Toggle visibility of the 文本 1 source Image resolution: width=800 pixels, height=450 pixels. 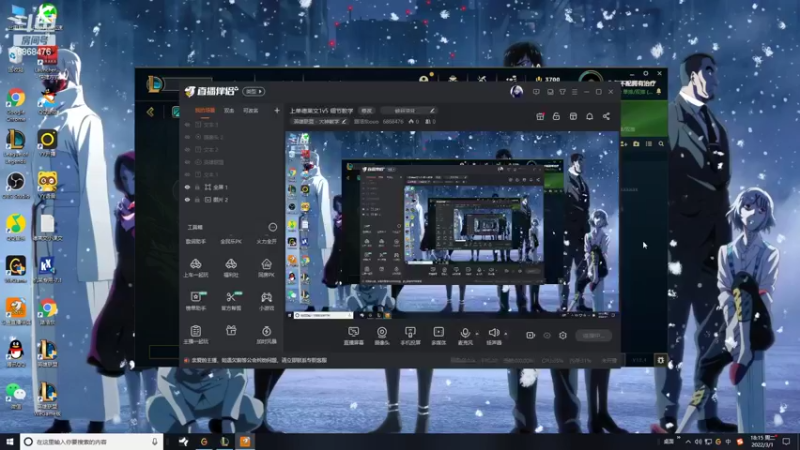[187, 174]
